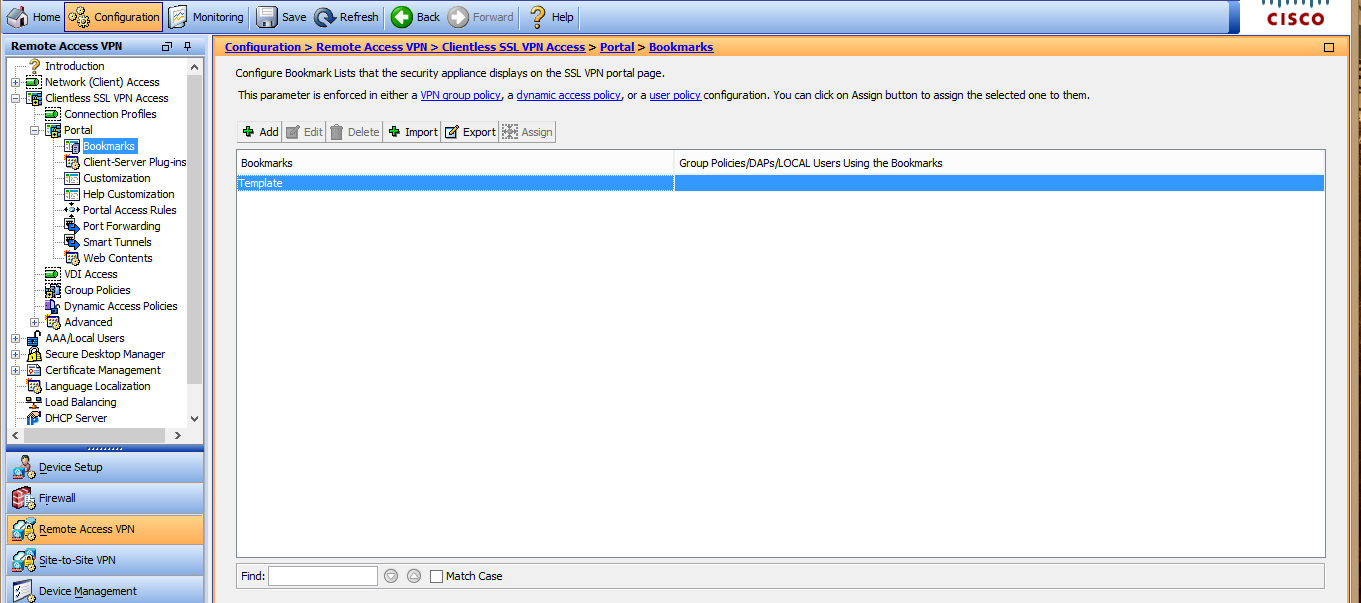Click the Load Balancing tree icon
Screen dimensions: 1361x603
click(34, 402)
